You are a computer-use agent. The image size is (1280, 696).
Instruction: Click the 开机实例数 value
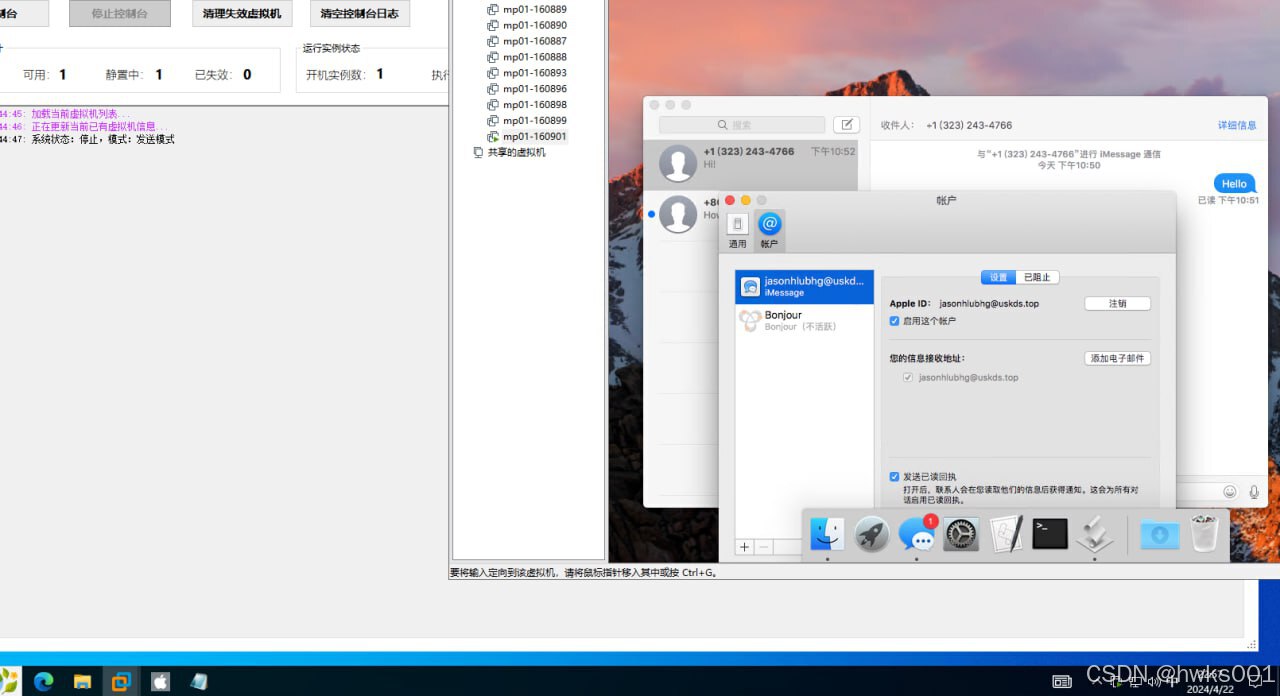380,74
